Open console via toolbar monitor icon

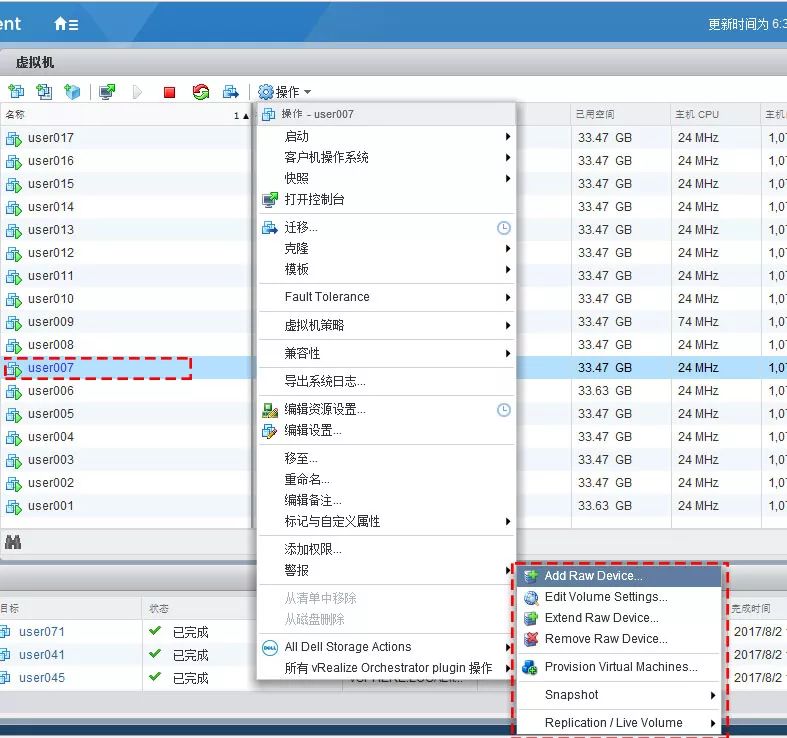[107, 91]
